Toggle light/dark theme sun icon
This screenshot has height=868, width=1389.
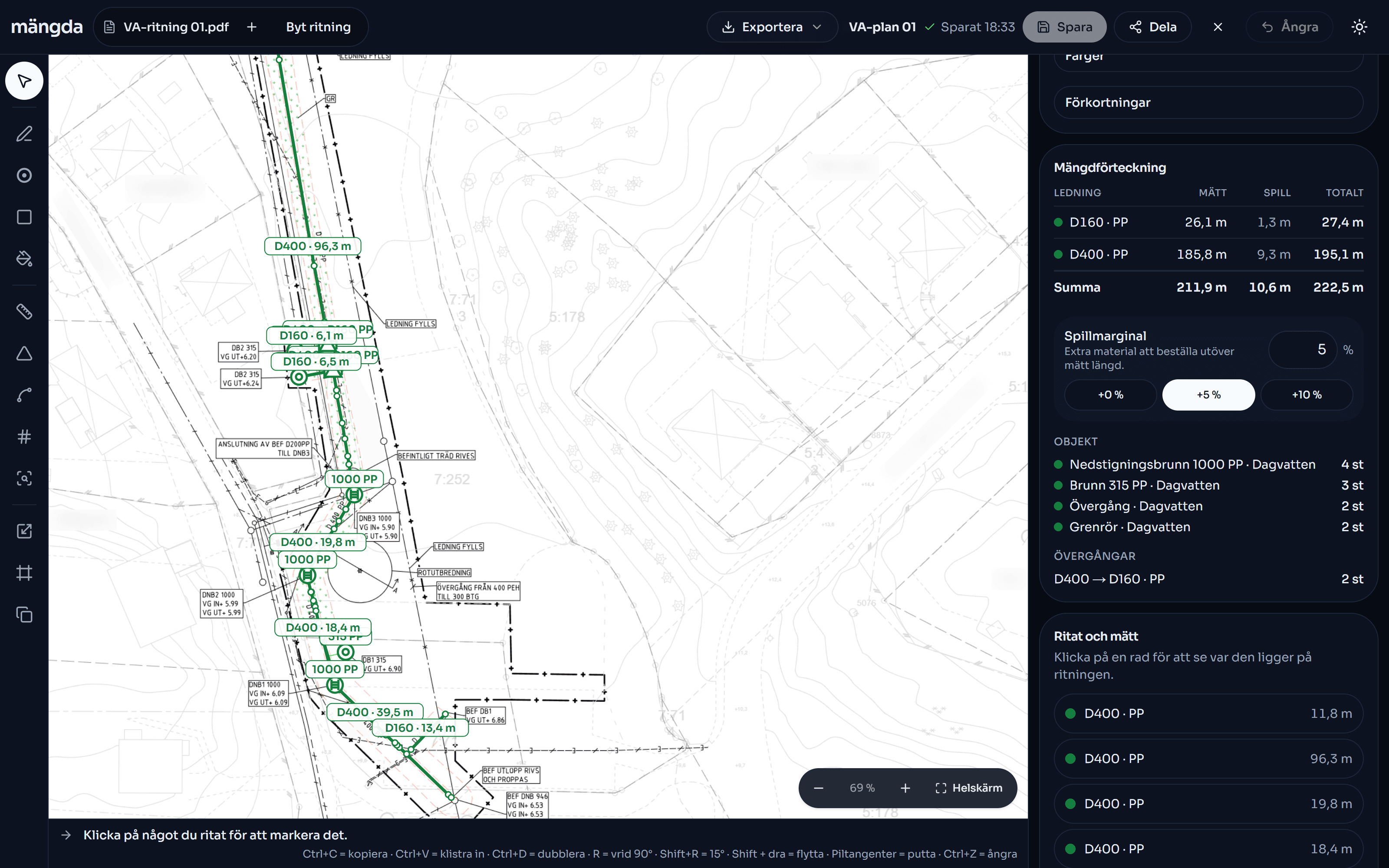tap(1359, 27)
